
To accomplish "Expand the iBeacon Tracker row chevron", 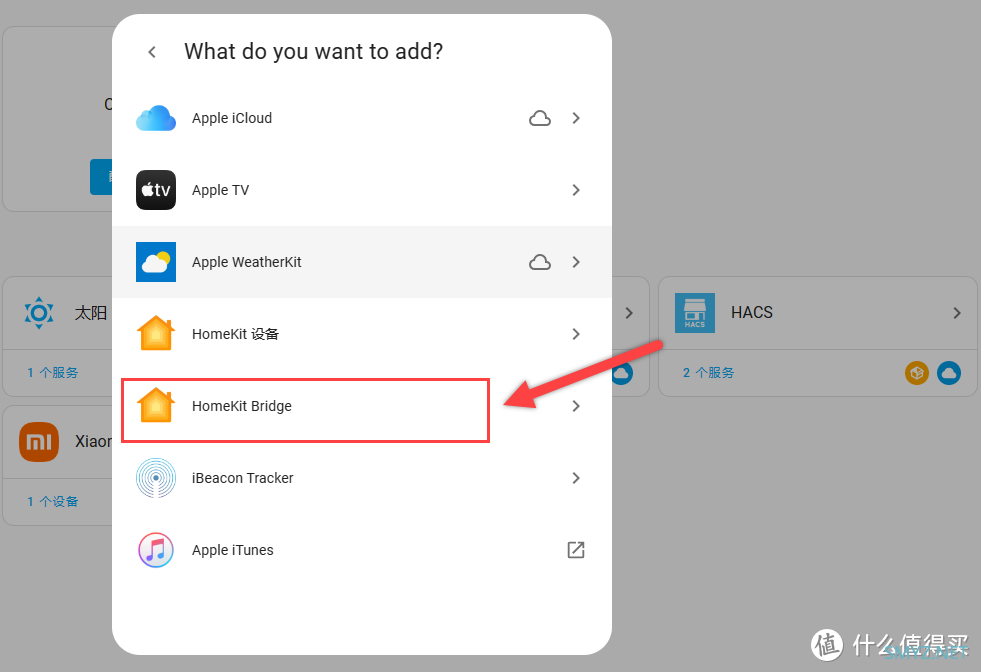I will 576,478.
